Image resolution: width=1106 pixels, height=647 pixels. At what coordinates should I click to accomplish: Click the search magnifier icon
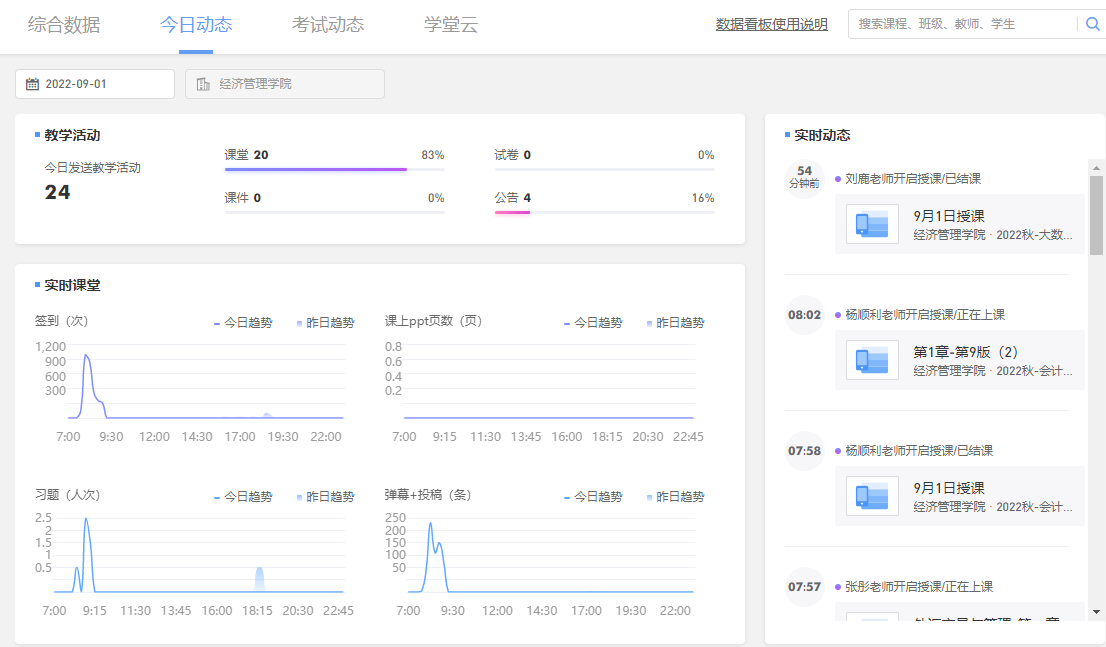1092,24
